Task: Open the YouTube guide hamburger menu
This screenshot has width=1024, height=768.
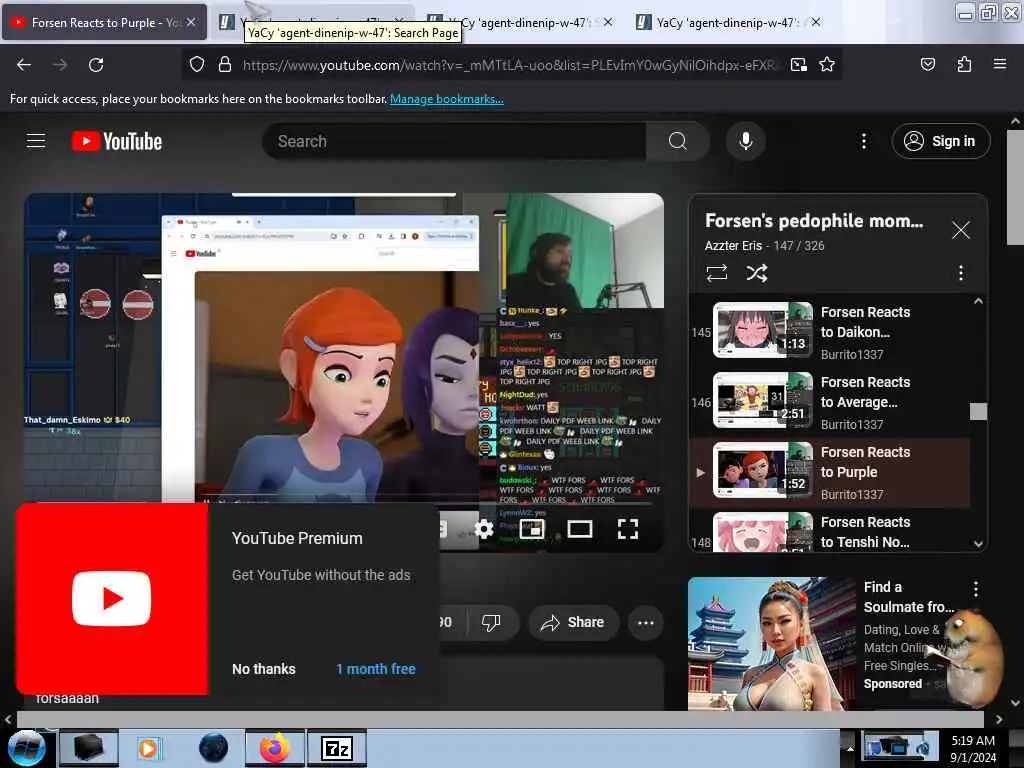Action: (36, 140)
